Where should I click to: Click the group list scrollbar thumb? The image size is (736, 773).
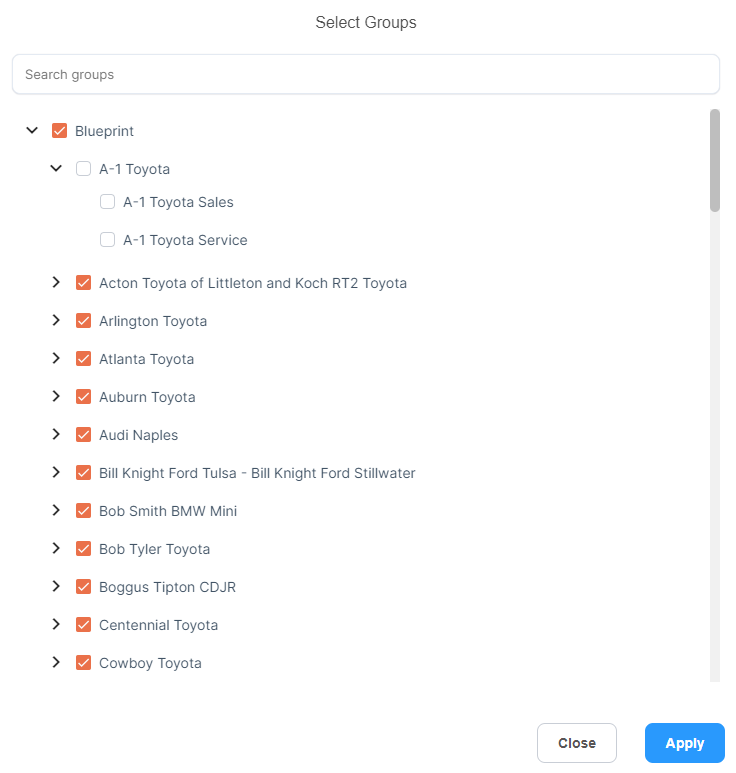(x=715, y=160)
